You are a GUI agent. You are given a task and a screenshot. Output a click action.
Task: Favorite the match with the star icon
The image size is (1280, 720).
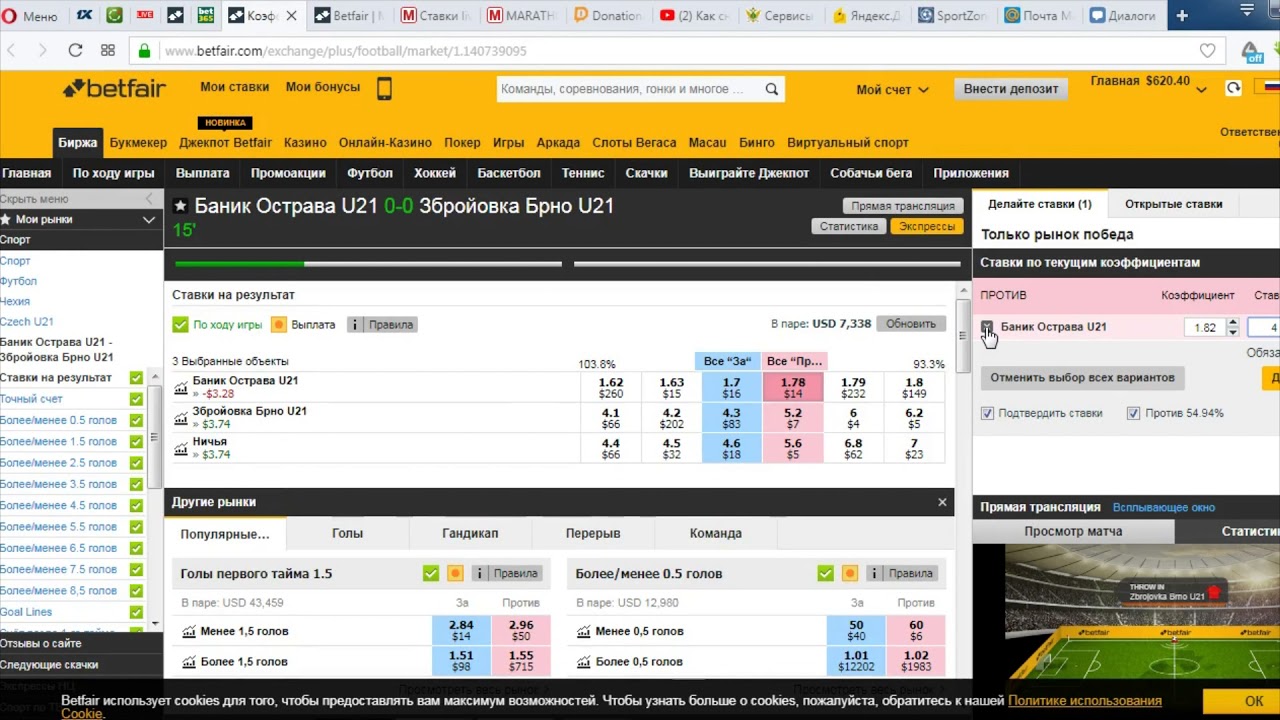coord(180,206)
